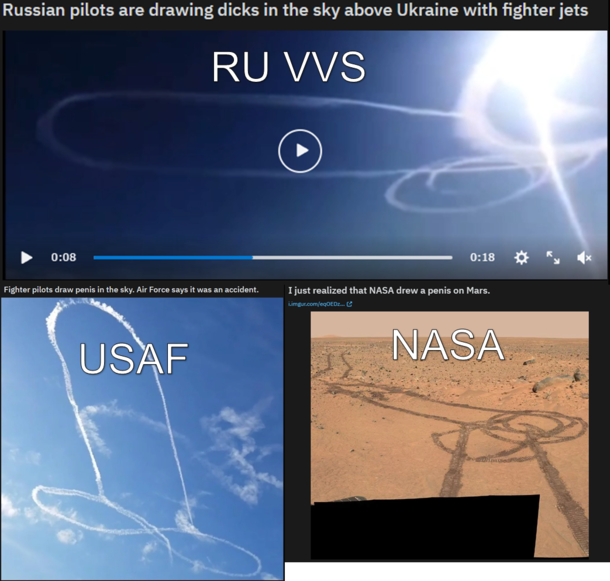Enter fullscreen with the expand arrows icon
This screenshot has height=581, width=610.
coord(553,257)
